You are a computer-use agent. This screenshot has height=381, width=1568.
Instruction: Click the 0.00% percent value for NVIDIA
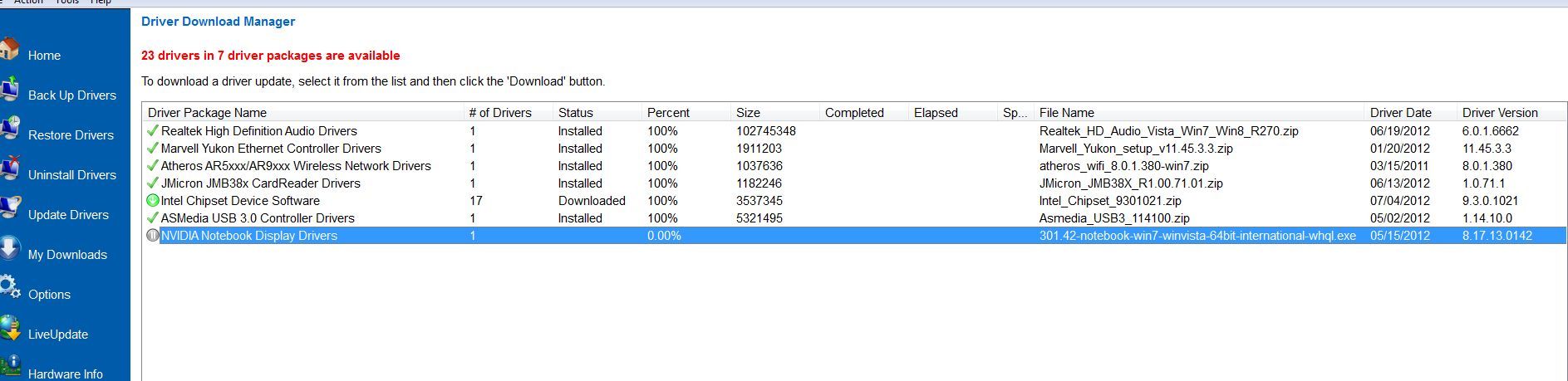click(x=664, y=236)
